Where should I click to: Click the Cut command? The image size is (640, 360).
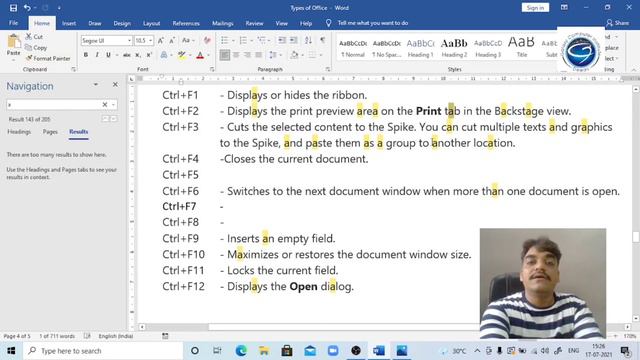[34, 37]
